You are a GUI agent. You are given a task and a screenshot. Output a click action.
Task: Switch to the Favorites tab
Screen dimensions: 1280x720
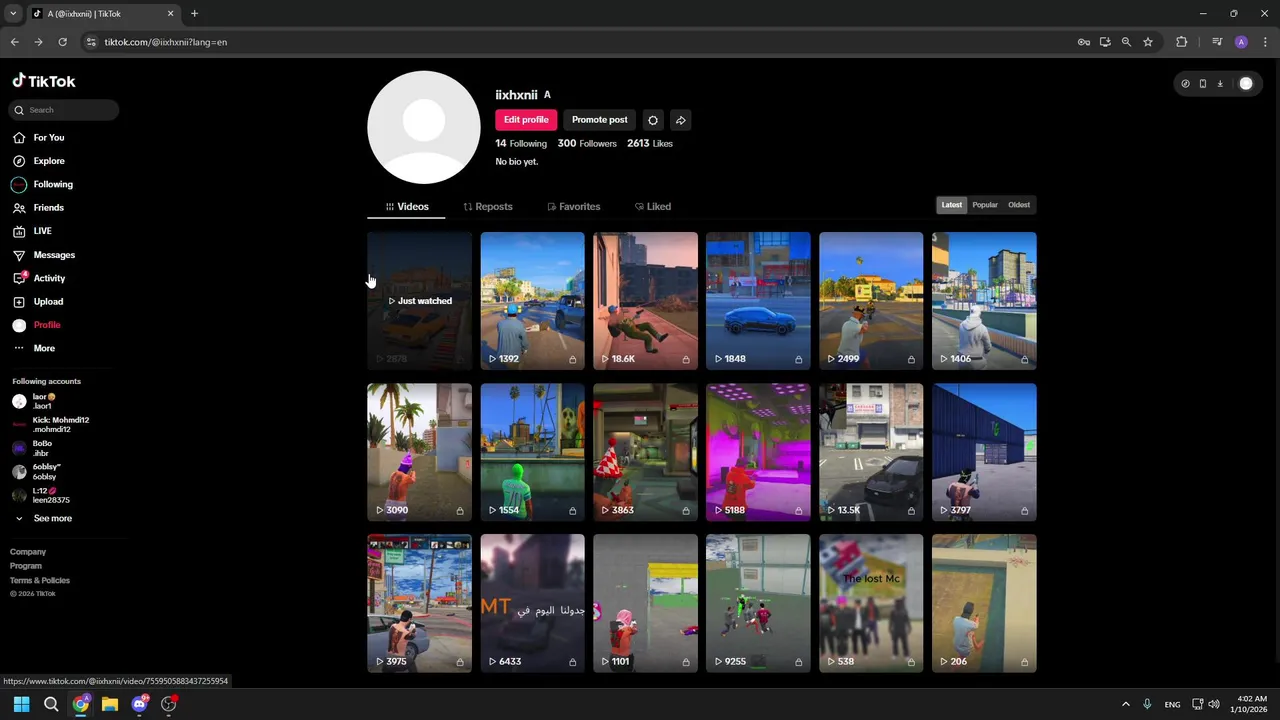(574, 207)
